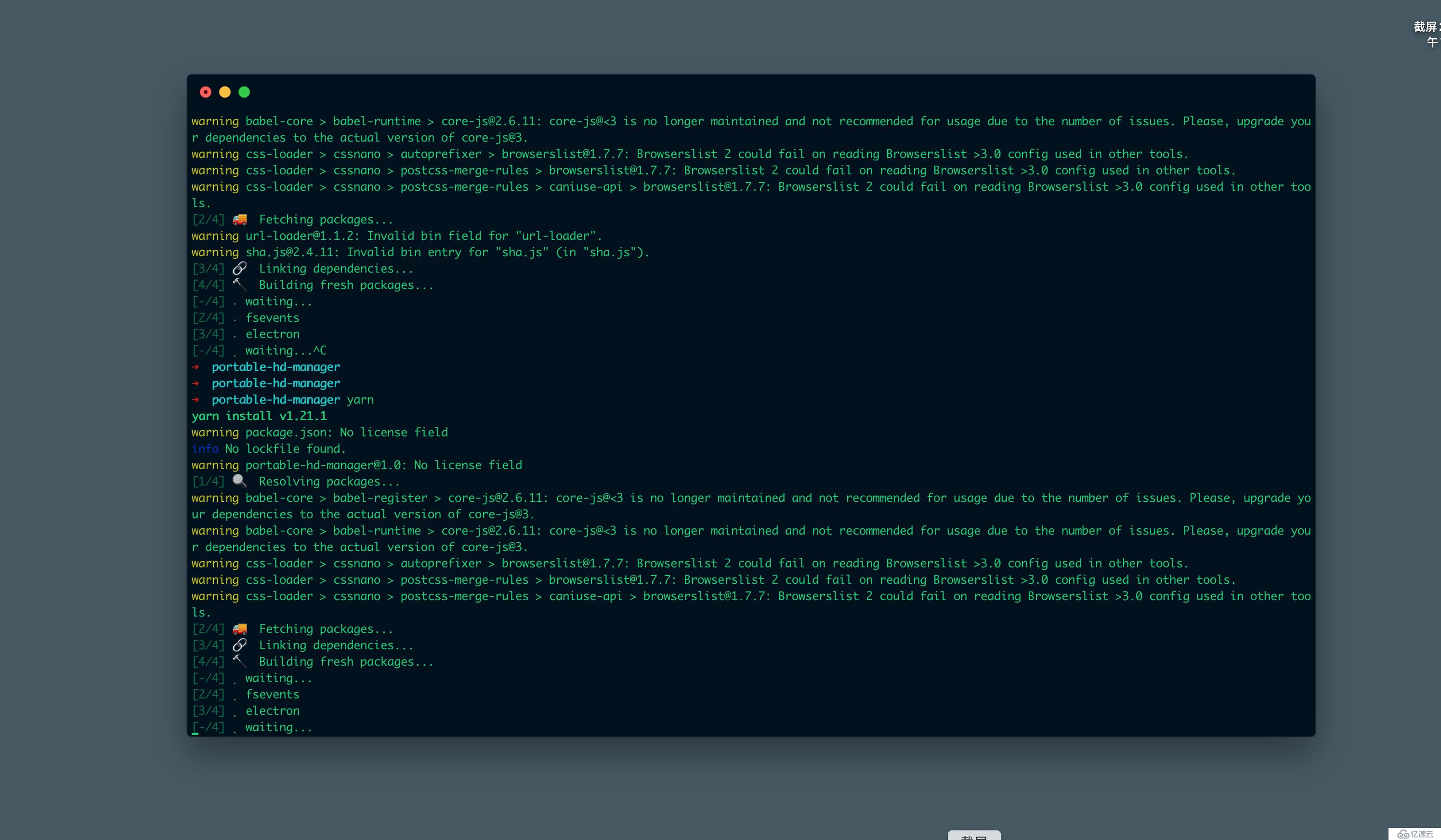Click 'warning package.json: No license field' line
Image resolution: width=1441 pixels, height=840 pixels.
(x=320, y=433)
